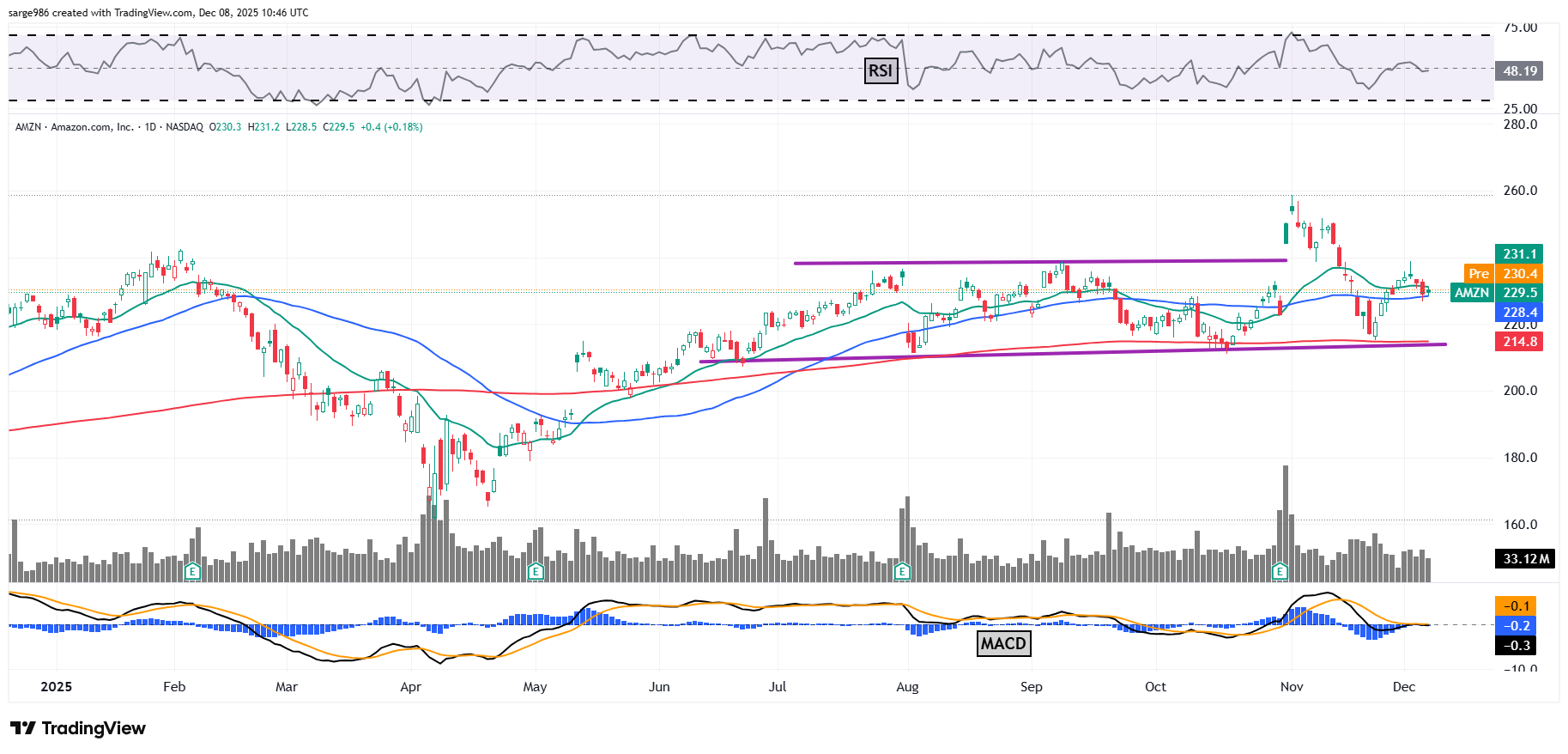Screen dimensions: 1568x754
Task: Click the November earnings E marker
Action: [x=1280, y=571]
